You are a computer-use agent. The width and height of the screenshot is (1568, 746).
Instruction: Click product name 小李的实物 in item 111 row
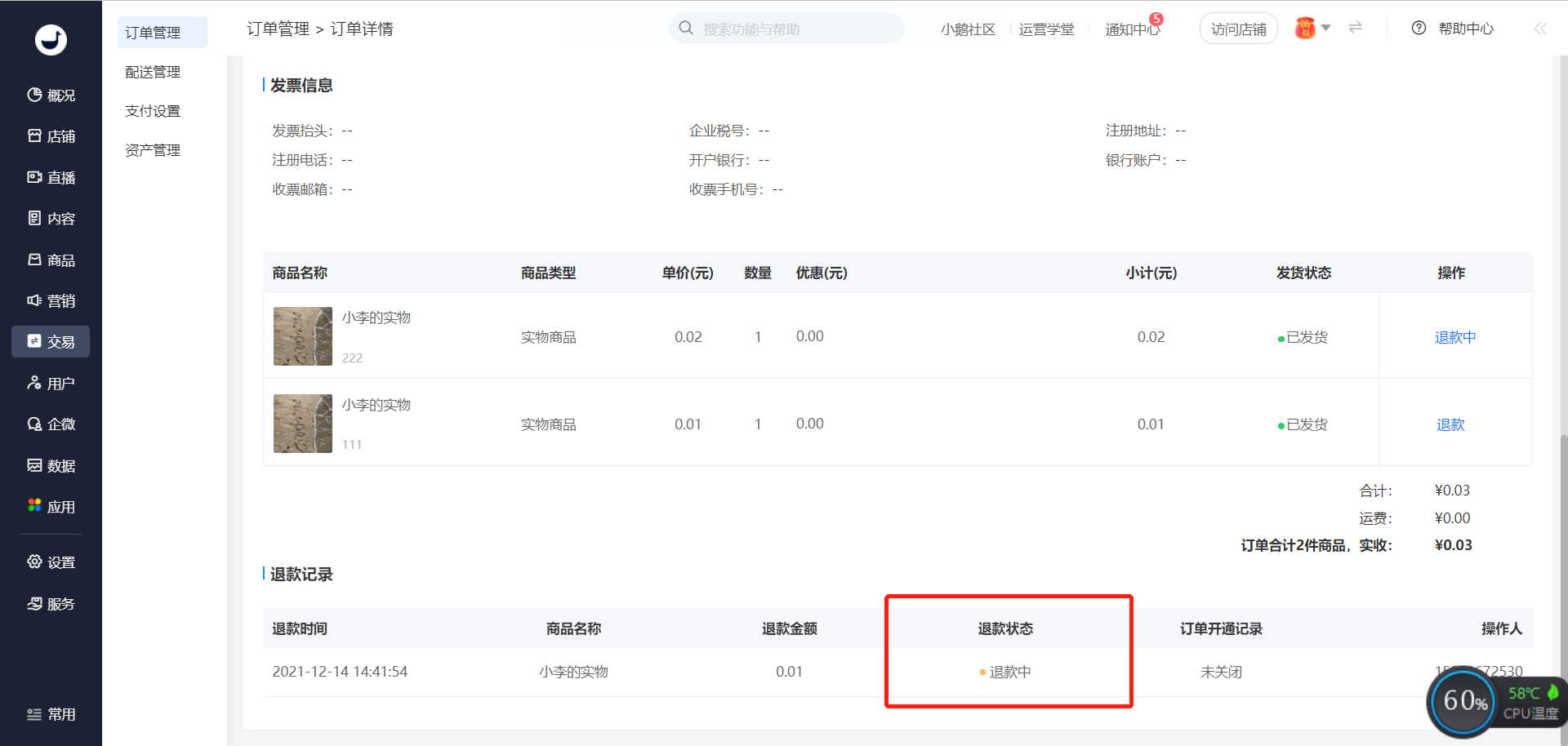pyautogui.click(x=376, y=405)
